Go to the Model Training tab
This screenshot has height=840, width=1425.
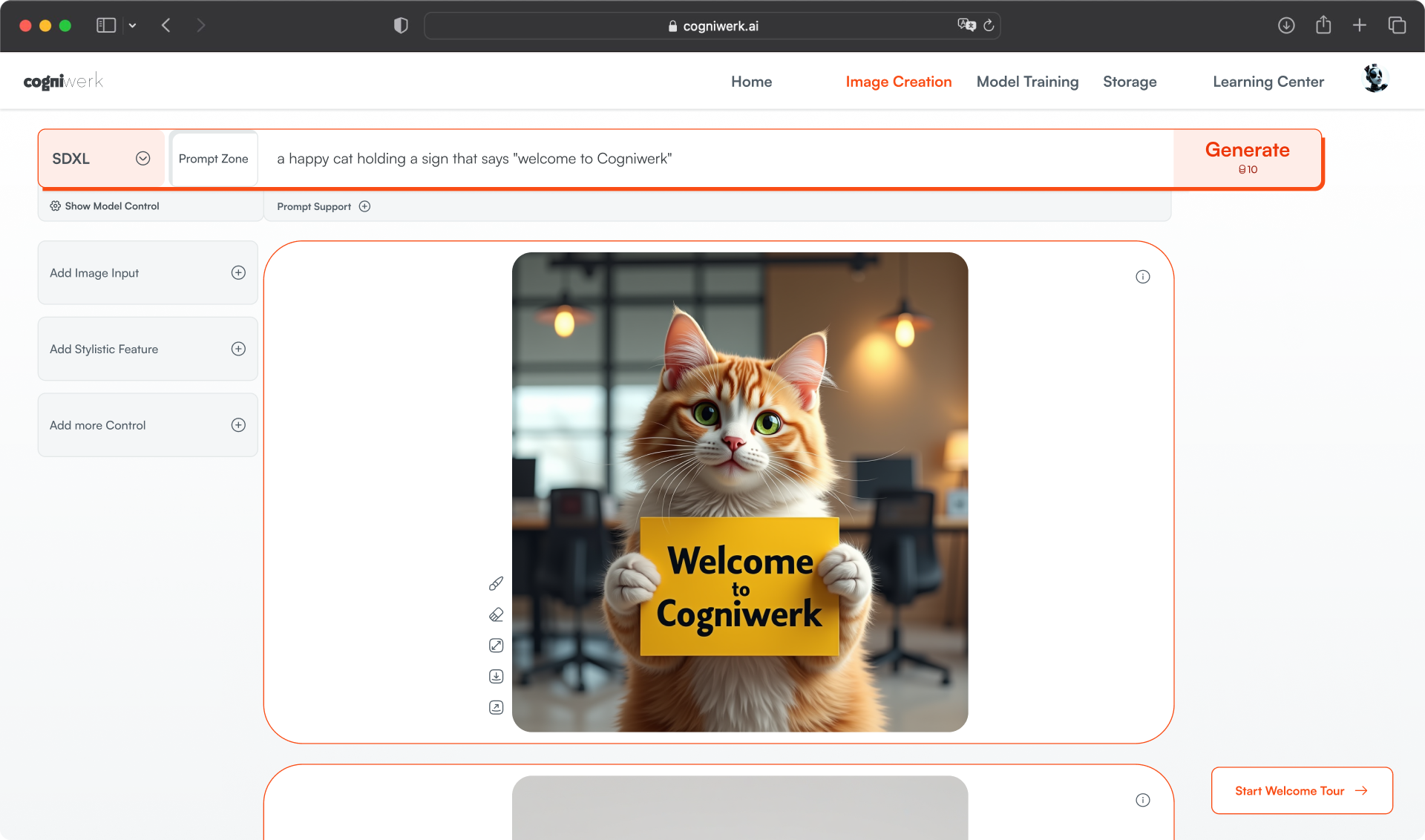pos(1027,82)
